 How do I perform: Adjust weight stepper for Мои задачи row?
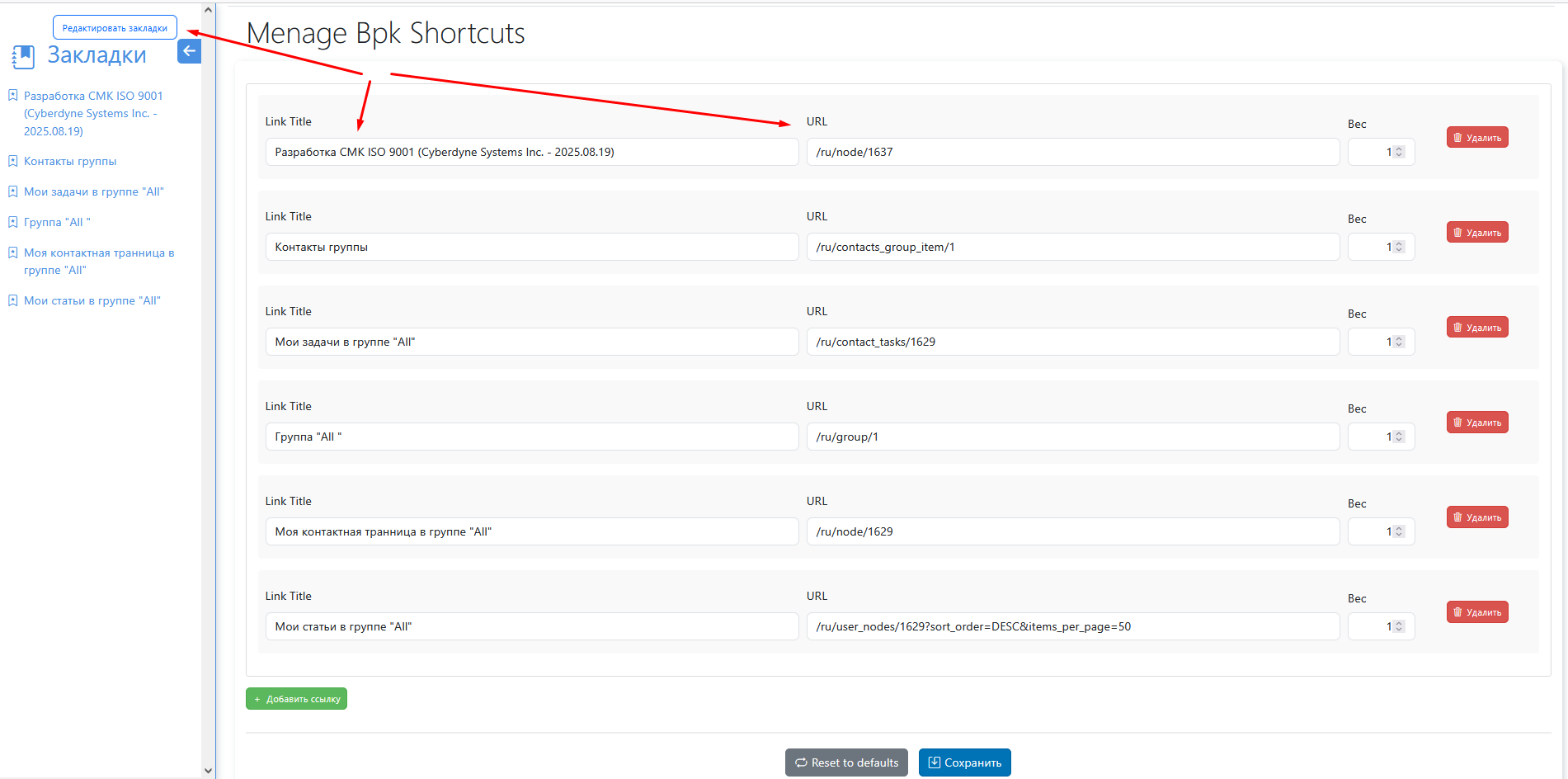tap(1398, 342)
